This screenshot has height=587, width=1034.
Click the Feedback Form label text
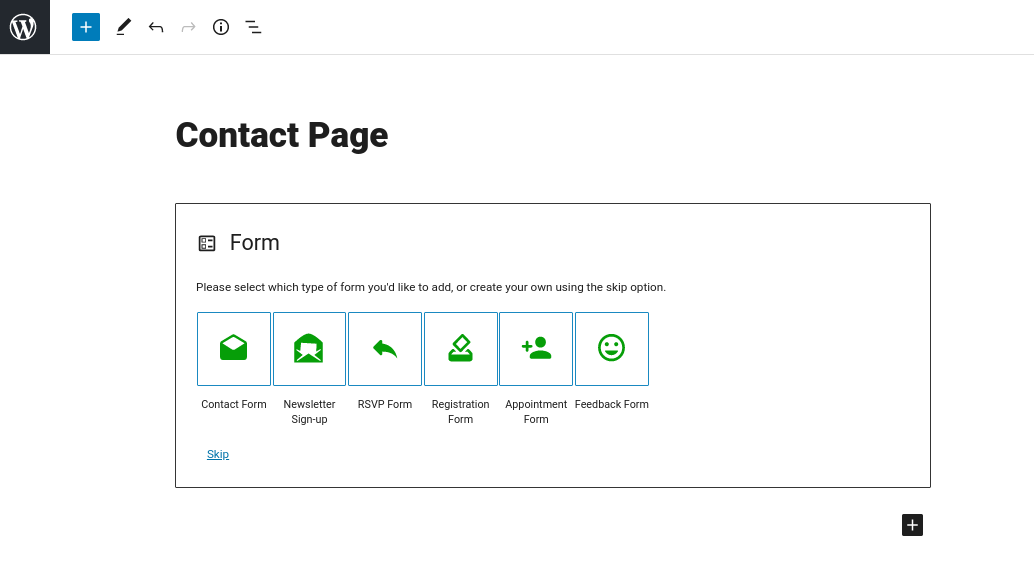coord(612,404)
